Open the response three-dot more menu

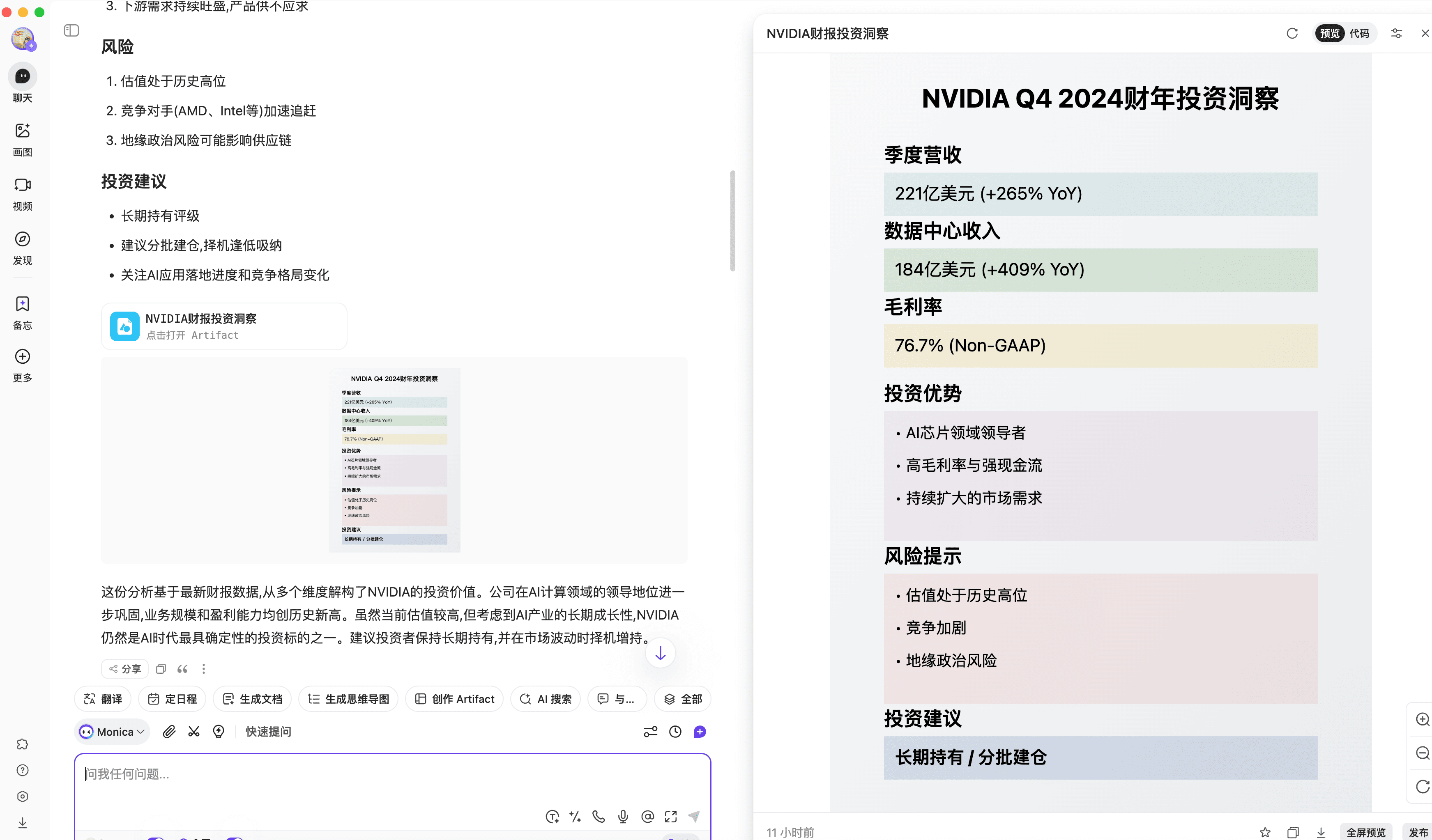(203, 669)
